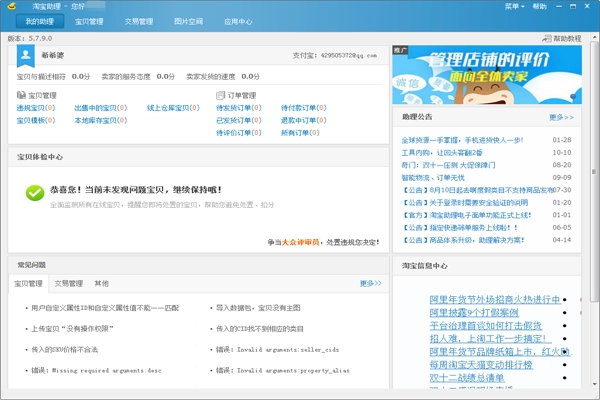Screen dimensions: 600x400
Task: Click the scrollbar down arrow
Action: click(594, 384)
